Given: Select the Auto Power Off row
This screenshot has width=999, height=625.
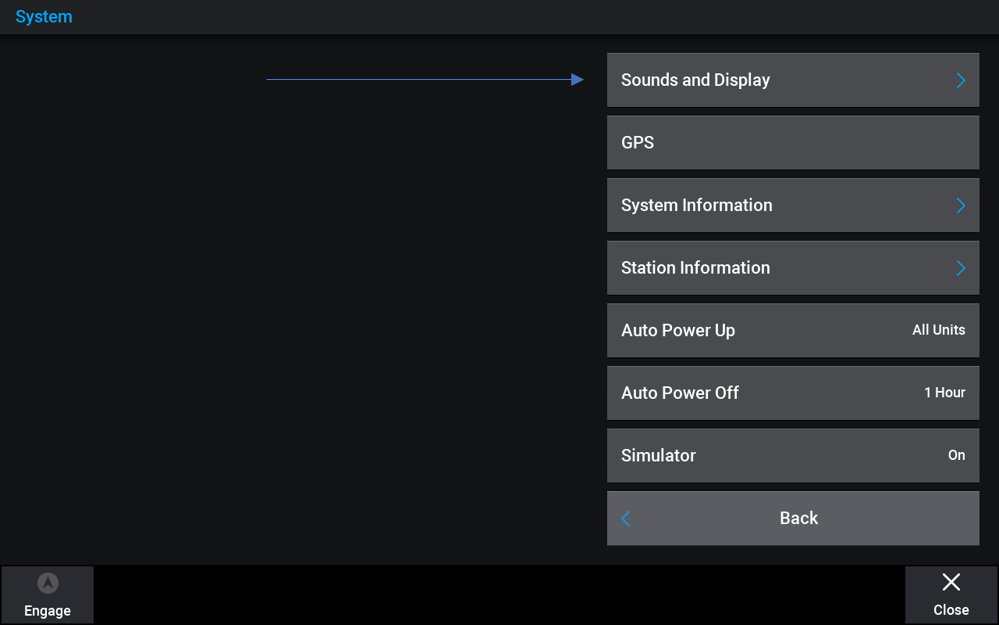Looking at the screenshot, I should [793, 392].
